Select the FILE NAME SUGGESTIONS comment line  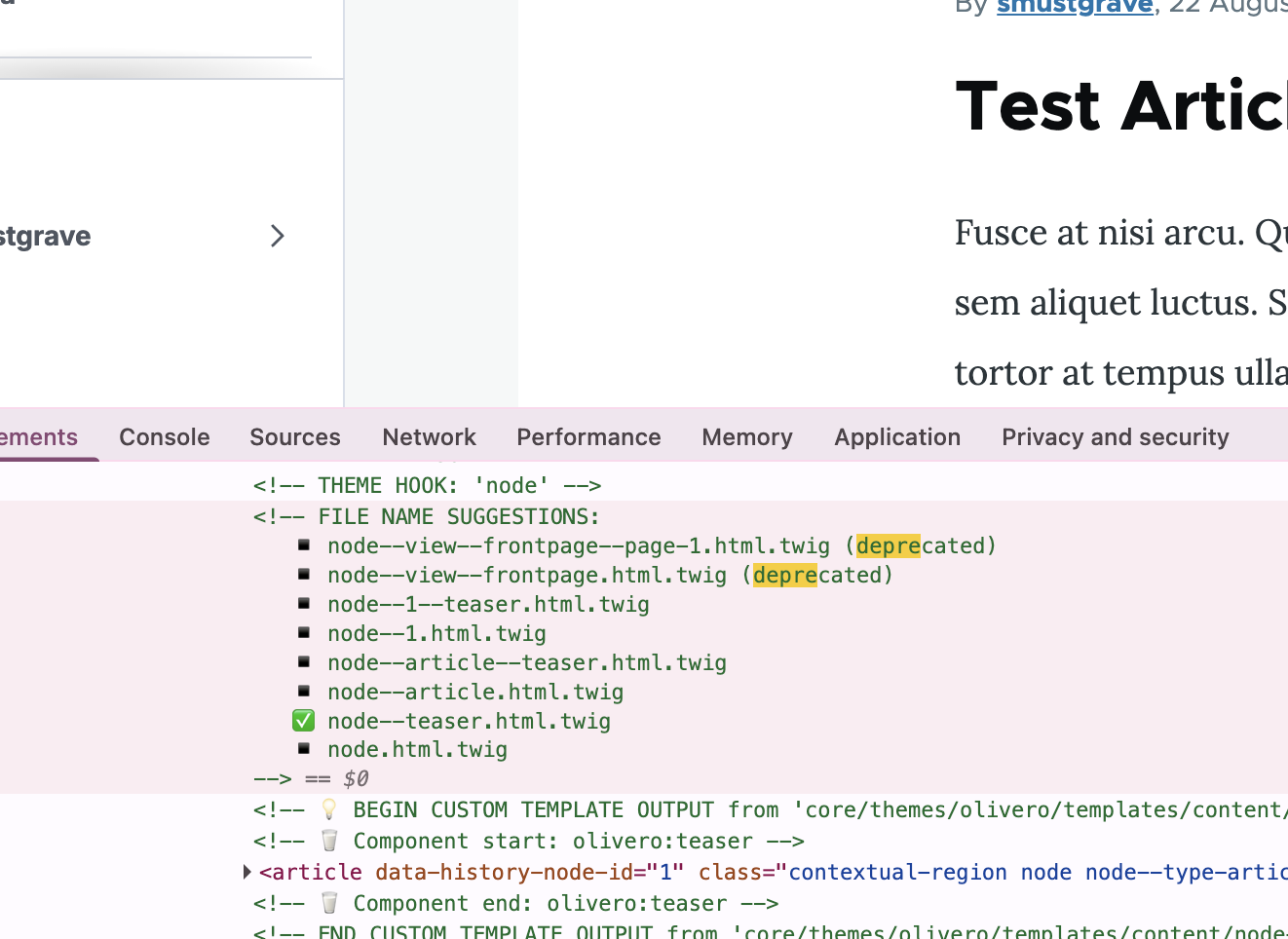(427, 516)
